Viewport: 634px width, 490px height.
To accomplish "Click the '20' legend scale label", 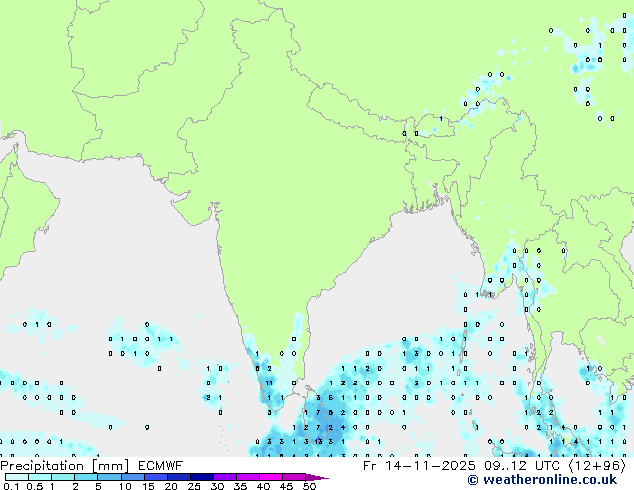I will click(x=171, y=486).
